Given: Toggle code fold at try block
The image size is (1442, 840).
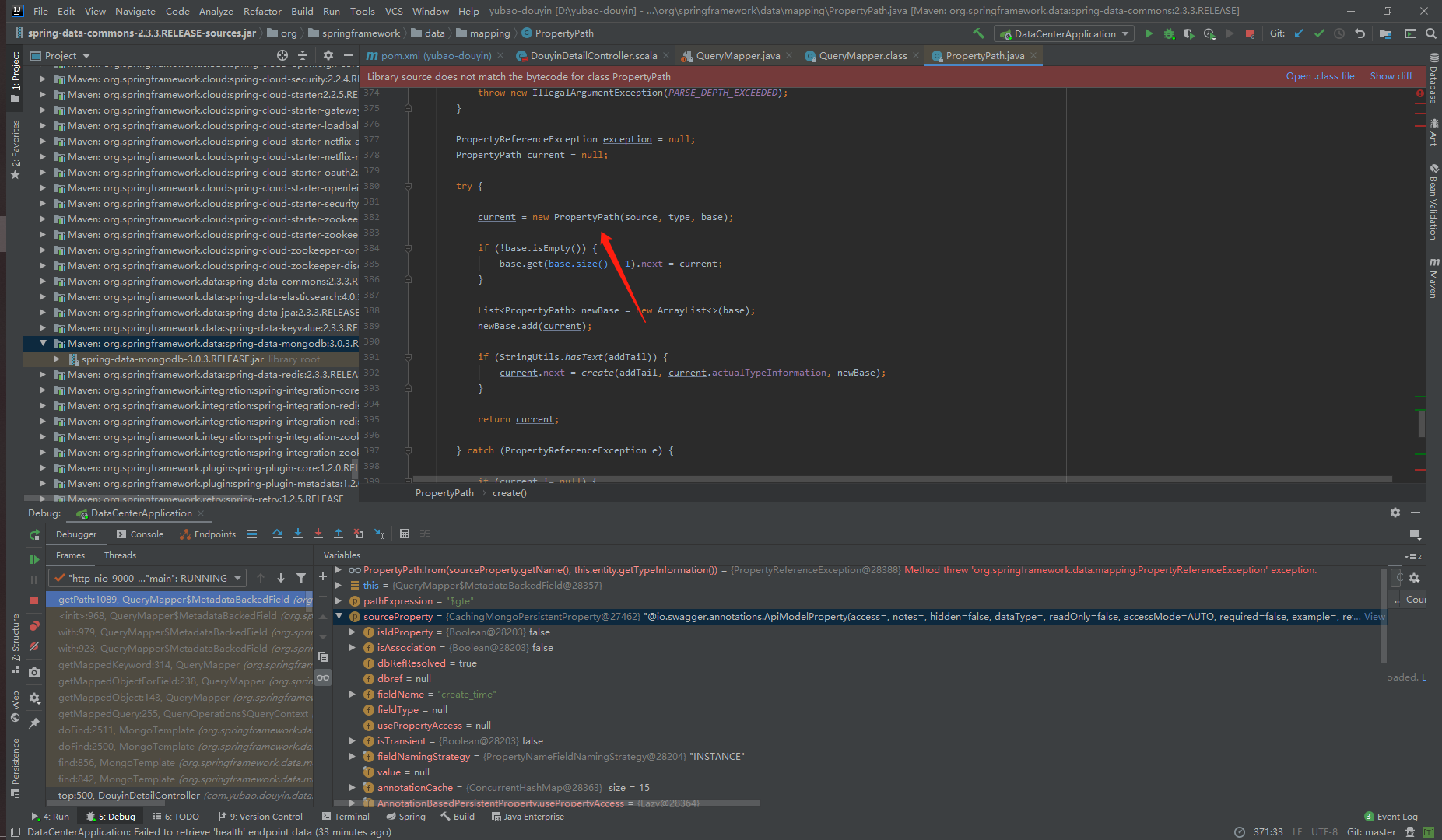Looking at the screenshot, I should click(408, 186).
